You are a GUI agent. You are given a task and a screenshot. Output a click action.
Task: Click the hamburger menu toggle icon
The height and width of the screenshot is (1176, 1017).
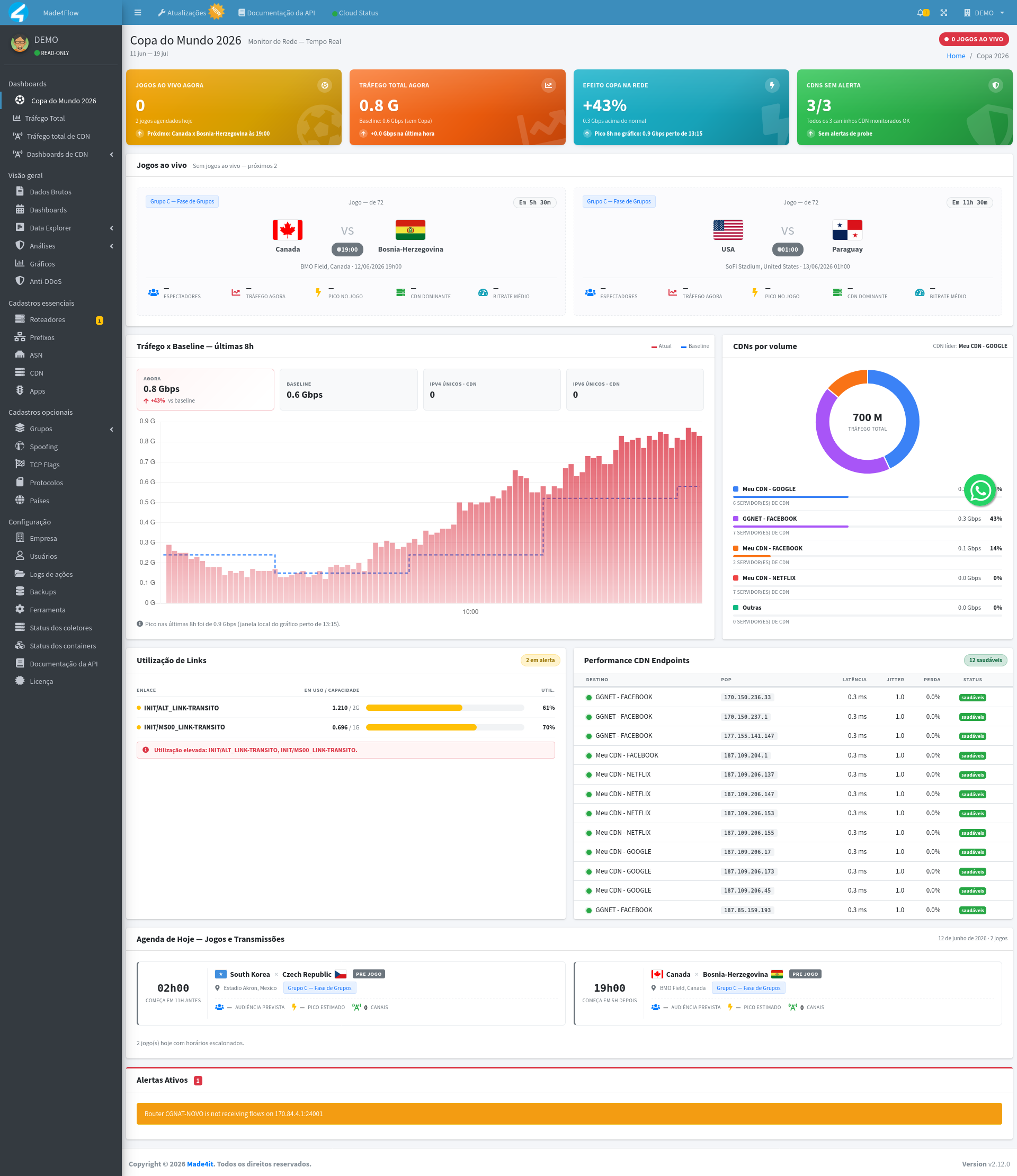[137, 13]
